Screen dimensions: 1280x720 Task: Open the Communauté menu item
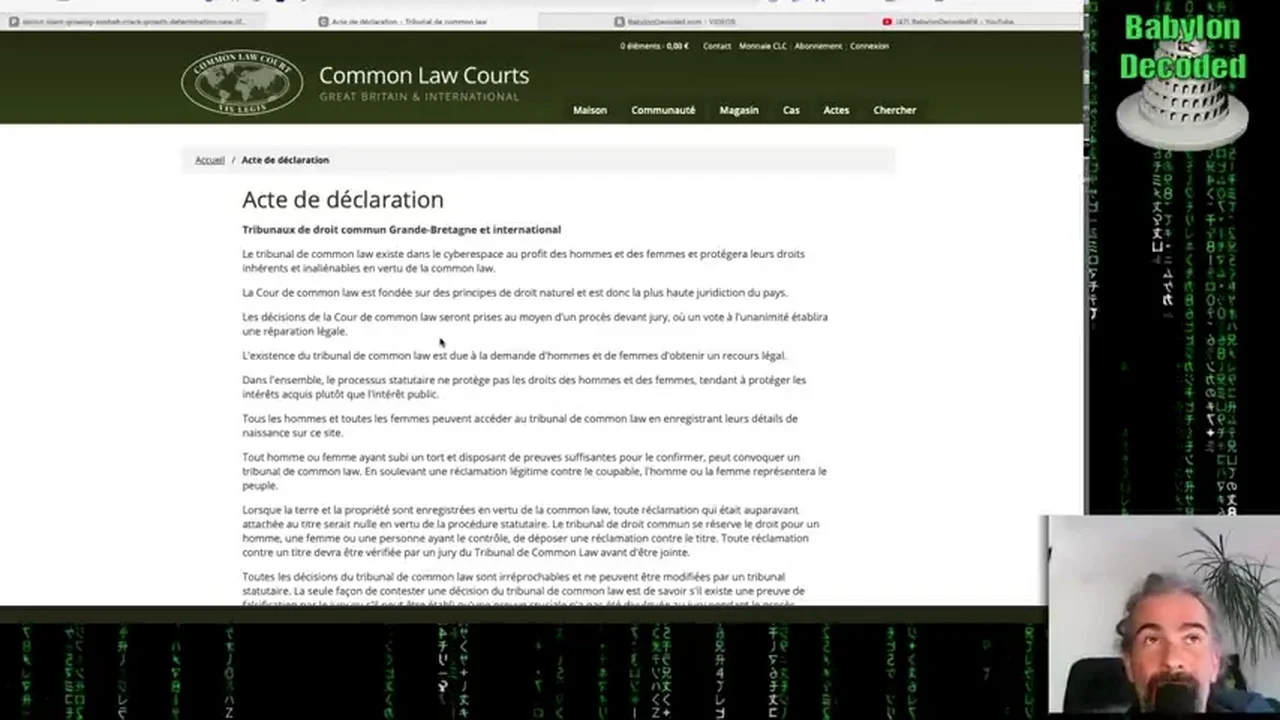[x=663, y=110]
